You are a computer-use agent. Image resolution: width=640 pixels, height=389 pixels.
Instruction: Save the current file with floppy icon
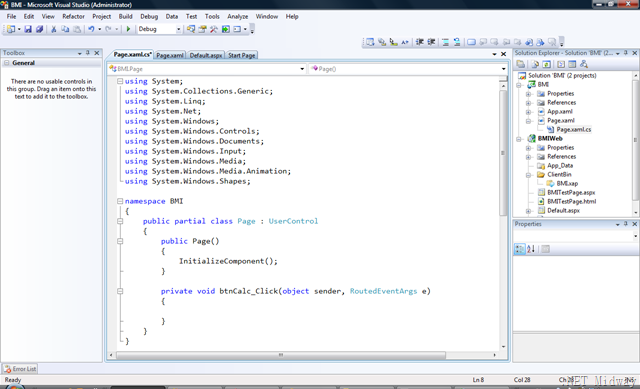28,29
